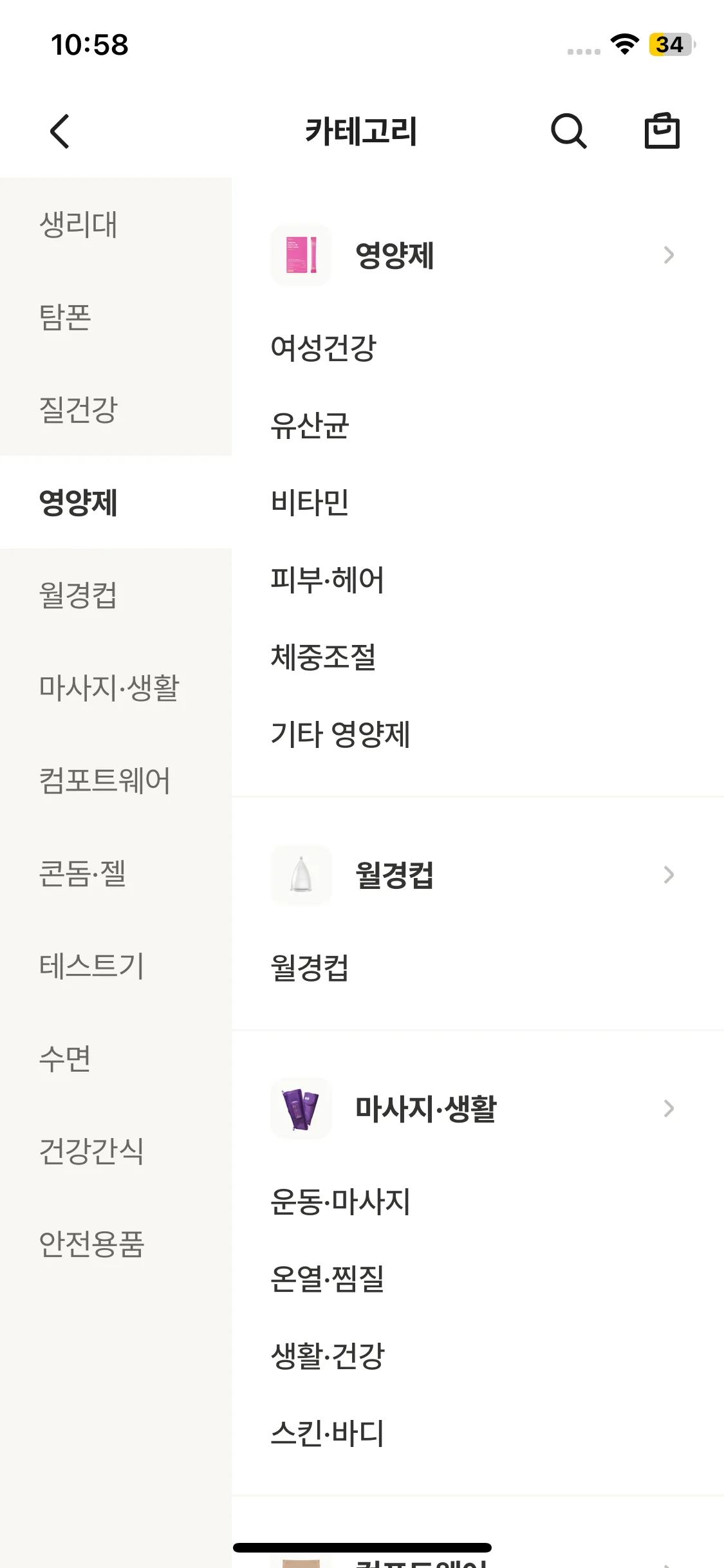Select 탐폰 category in sidebar
Screen dimensions: 724x1568
point(66,317)
